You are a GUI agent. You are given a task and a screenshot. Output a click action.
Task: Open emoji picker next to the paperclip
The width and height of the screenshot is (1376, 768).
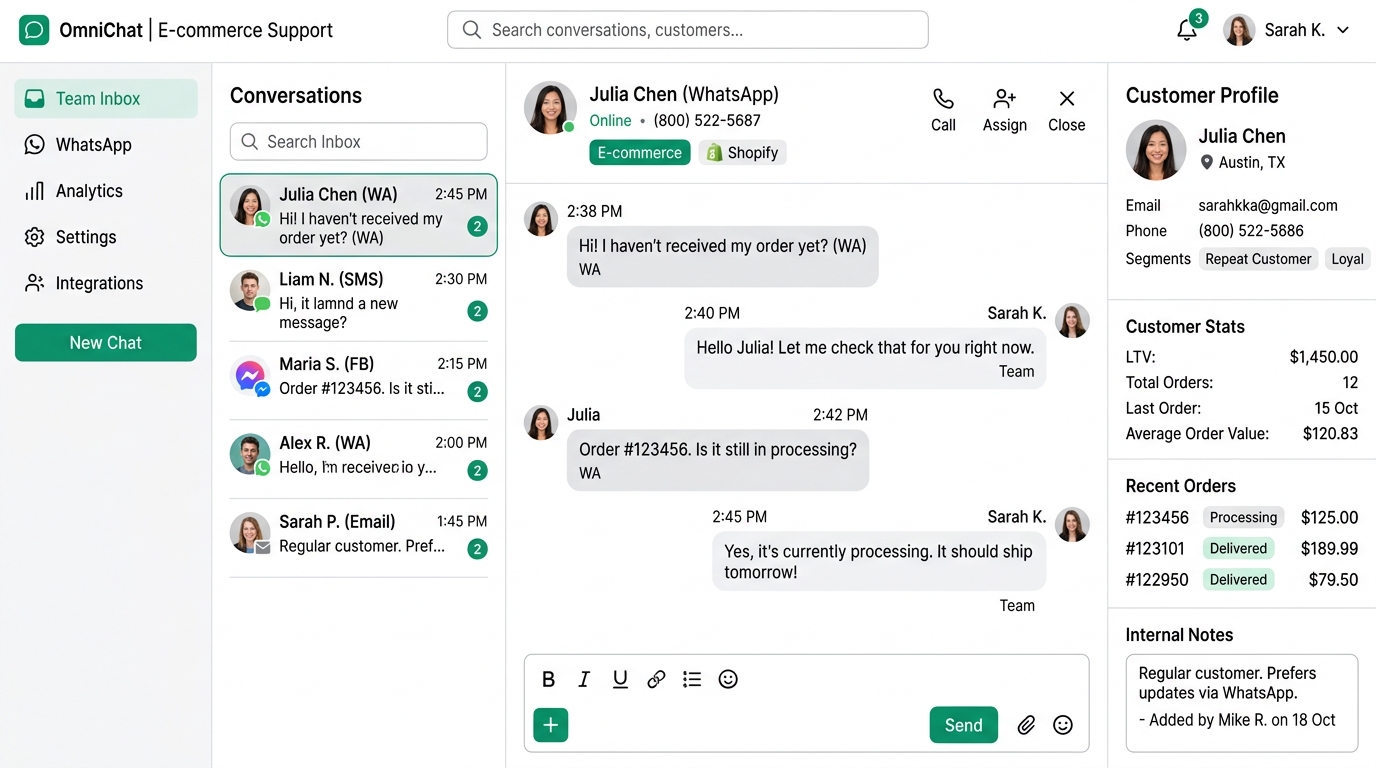click(1063, 725)
